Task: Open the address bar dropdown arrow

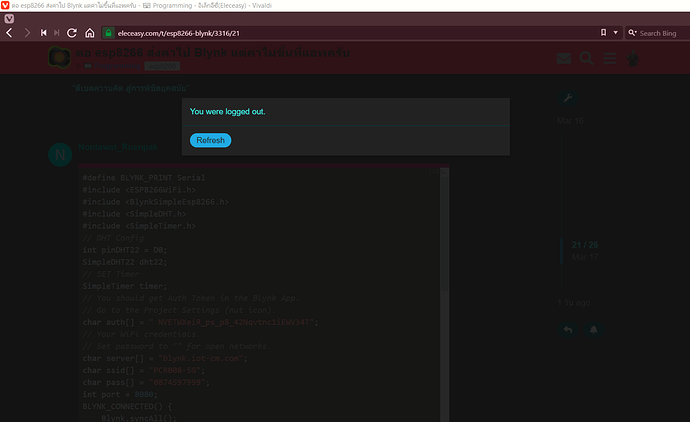Action: (x=616, y=33)
